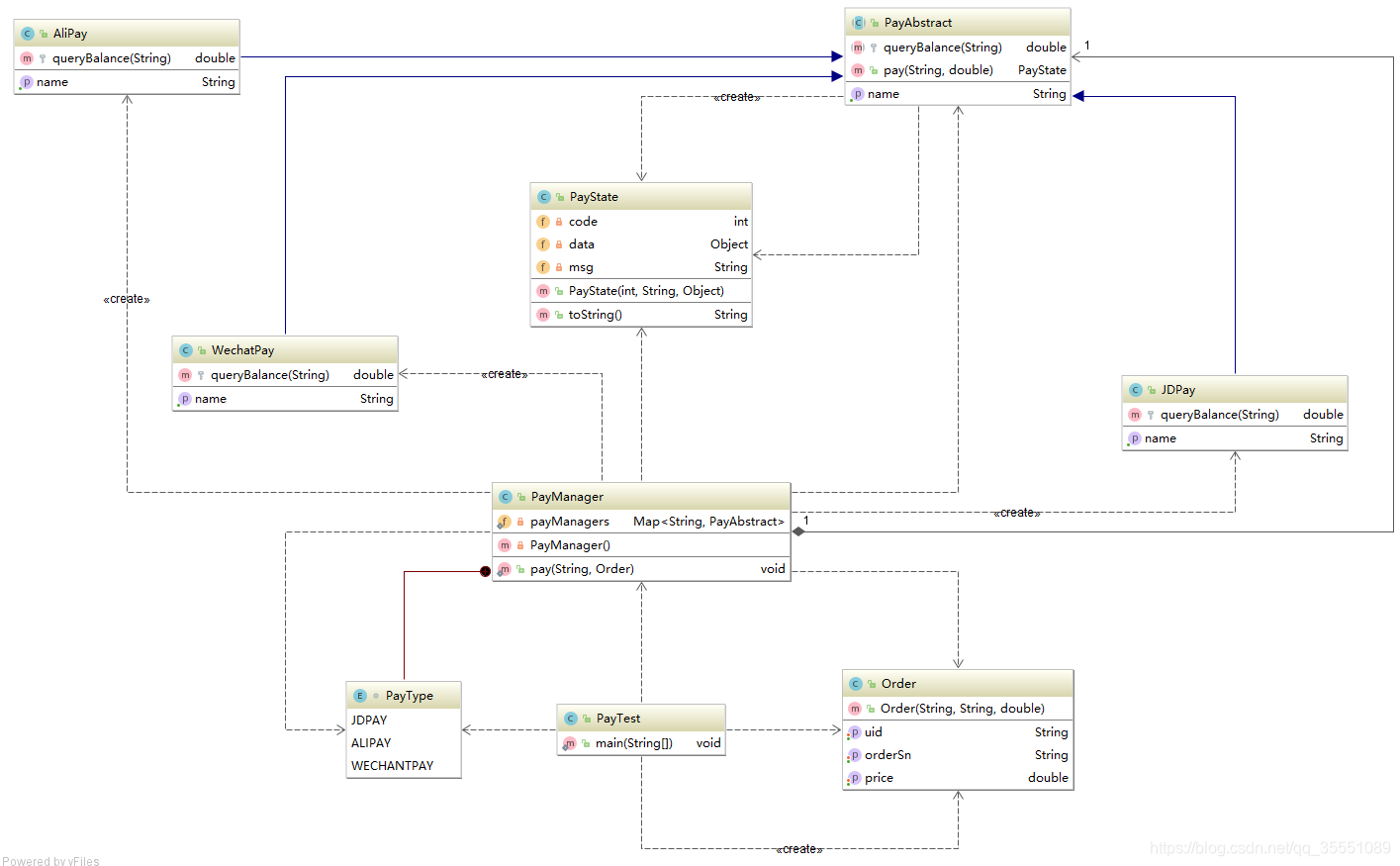Image resolution: width=1400 pixels, height=866 pixels.
Task: Click the name property in WechatPay
Action: click(x=211, y=399)
